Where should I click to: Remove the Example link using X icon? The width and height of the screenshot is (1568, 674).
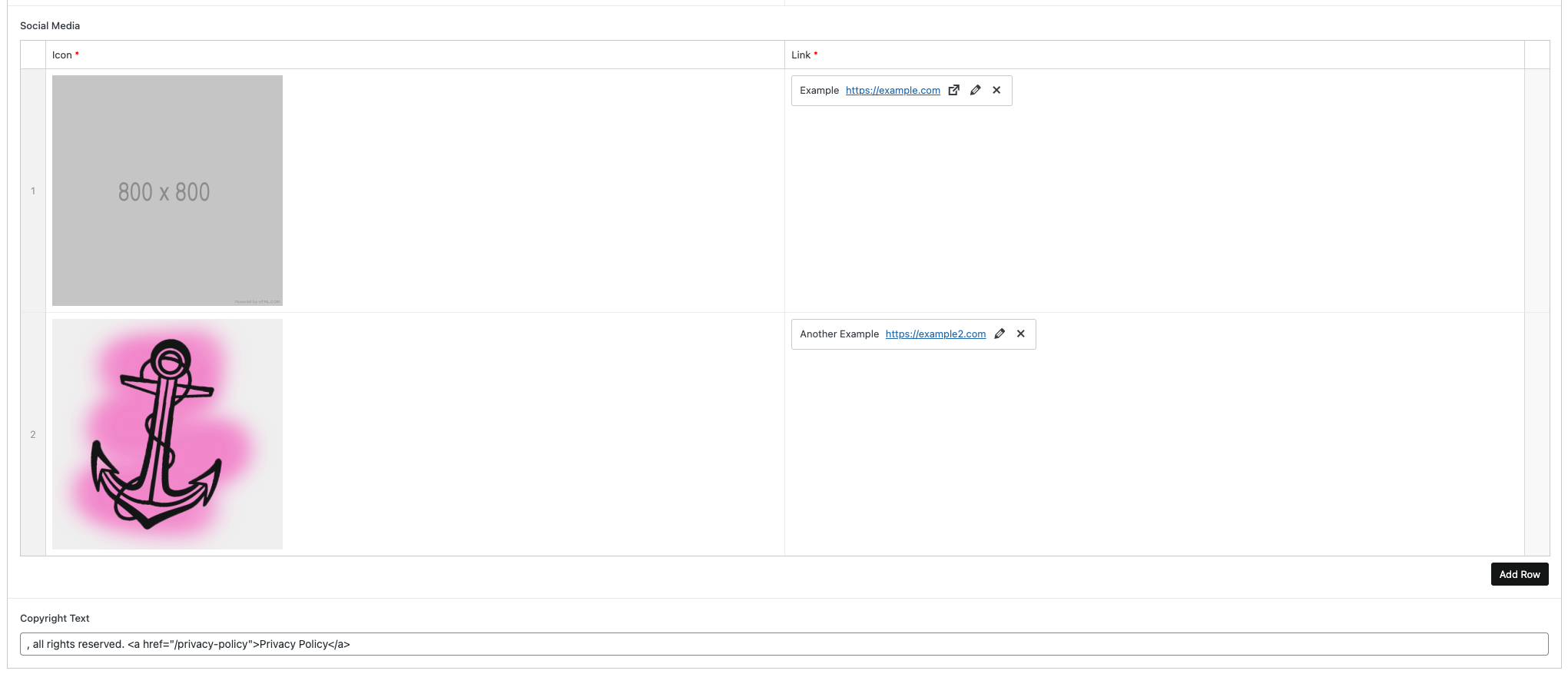click(996, 90)
